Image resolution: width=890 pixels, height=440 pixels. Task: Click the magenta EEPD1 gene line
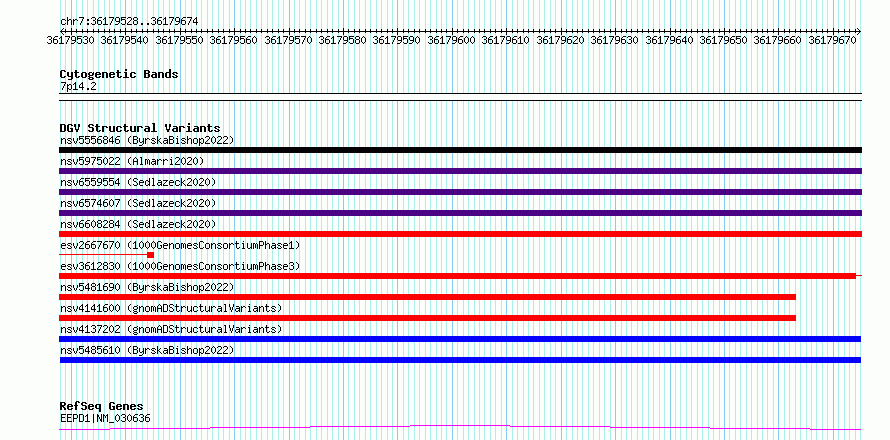pyautogui.click(x=460, y=428)
